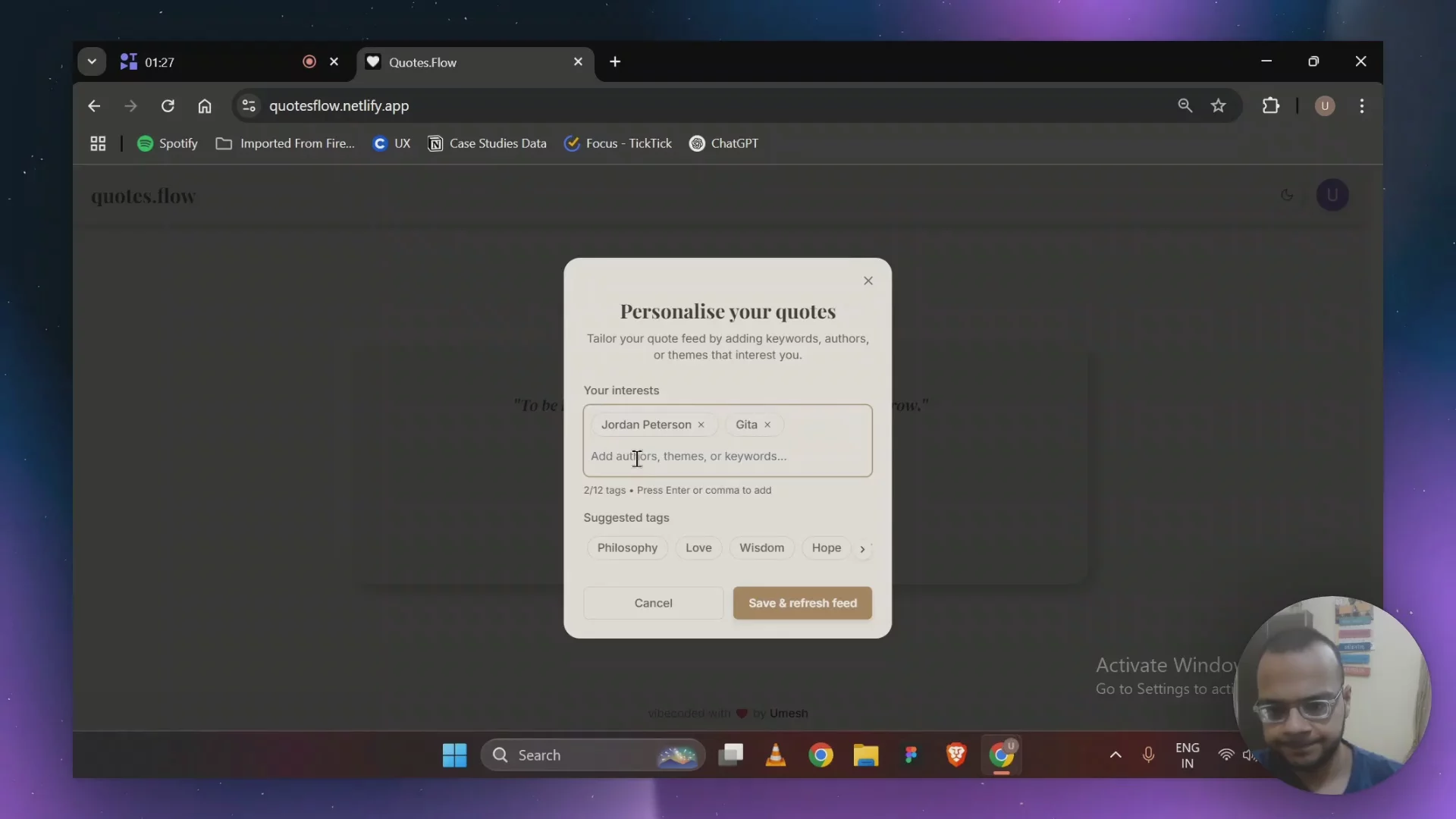This screenshot has width=1456, height=819.
Task: Remove the Jordan Peterson tag
Action: click(x=701, y=425)
